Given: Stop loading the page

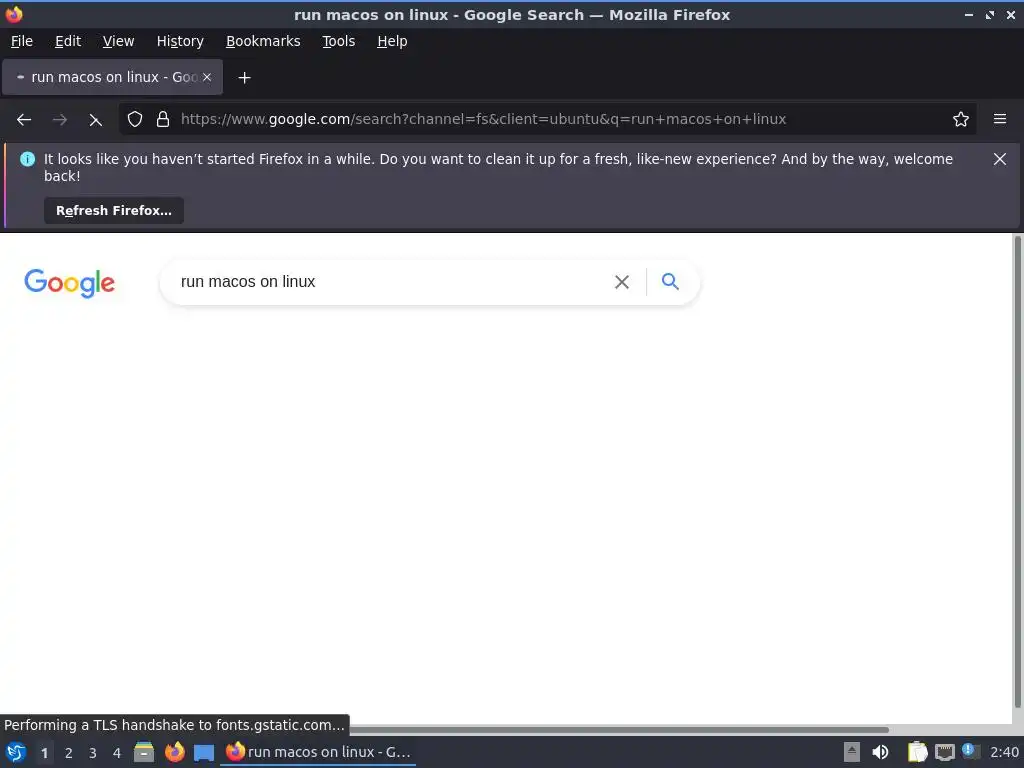Looking at the screenshot, I should (95, 120).
